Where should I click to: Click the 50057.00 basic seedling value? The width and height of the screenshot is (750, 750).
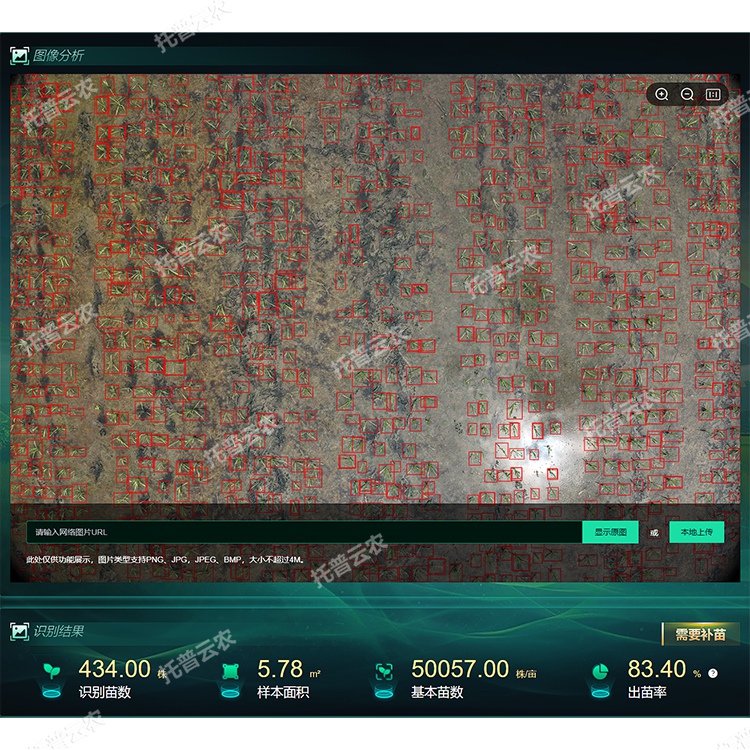460,669
